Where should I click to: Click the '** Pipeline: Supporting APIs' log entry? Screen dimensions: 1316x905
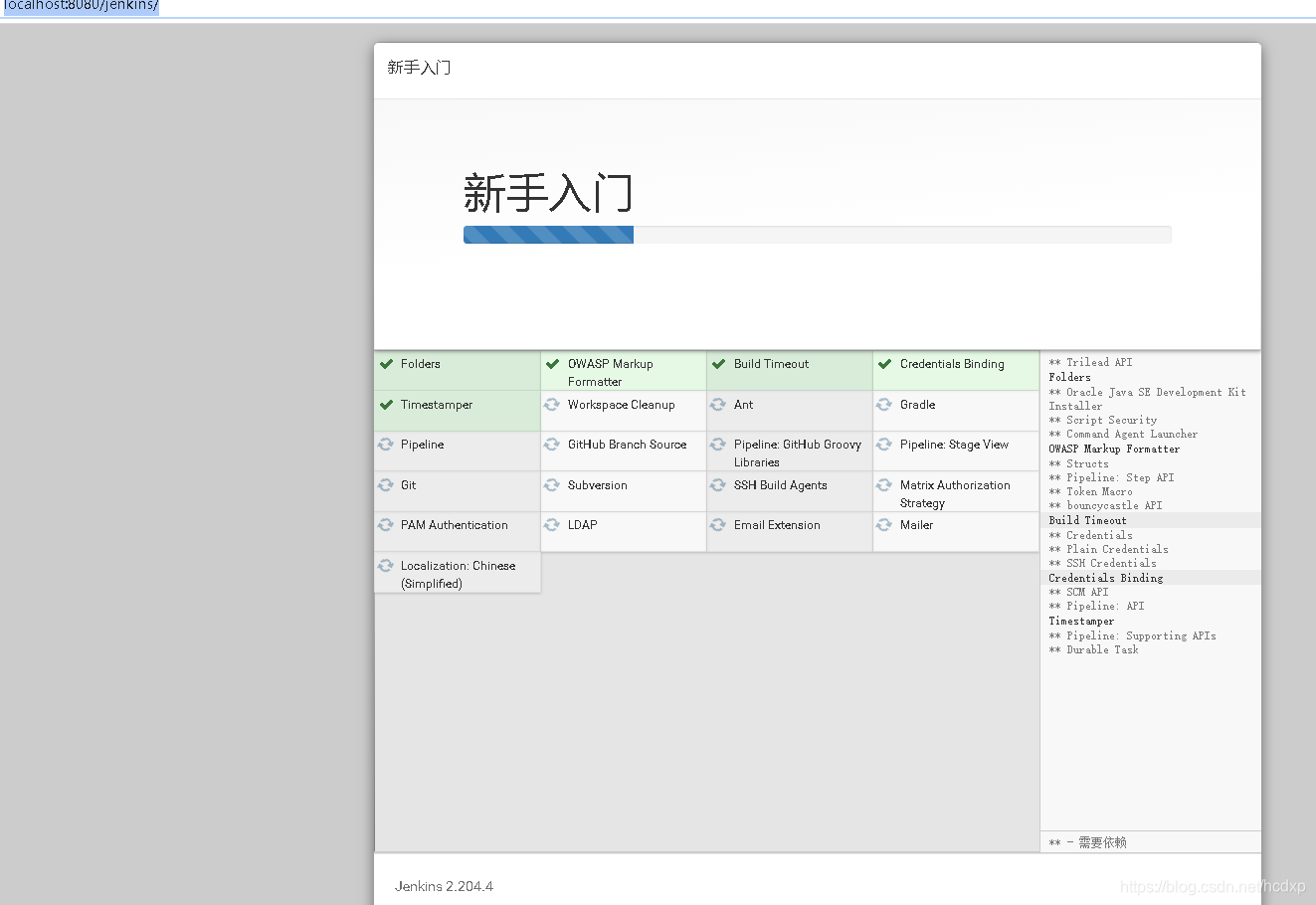[1132, 636]
